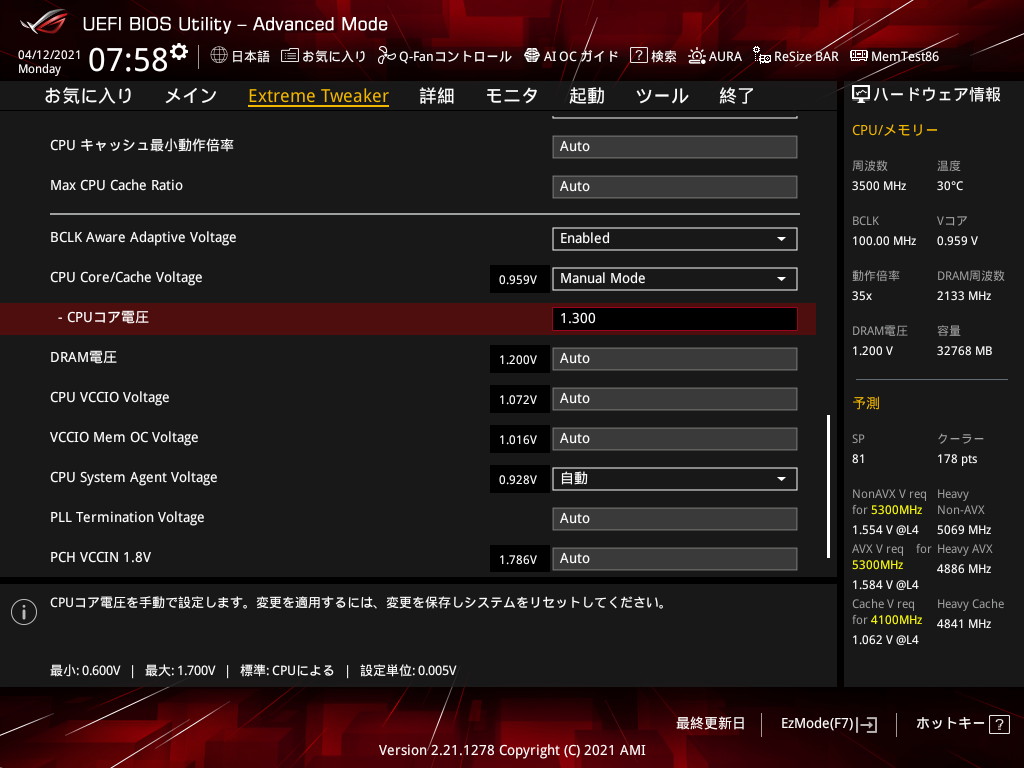Image resolution: width=1024 pixels, height=768 pixels.
Task: Click the 07:58 clock display
Action: coord(128,59)
